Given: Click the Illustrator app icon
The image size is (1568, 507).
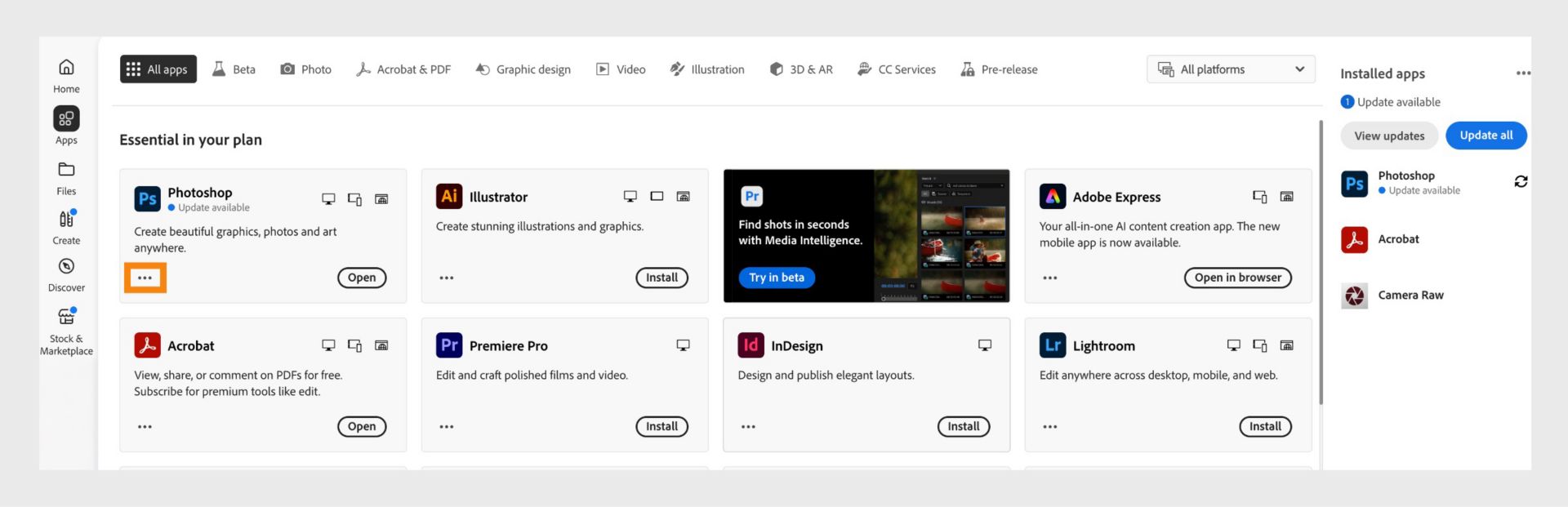Looking at the screenshot, I should coord(449,196).
